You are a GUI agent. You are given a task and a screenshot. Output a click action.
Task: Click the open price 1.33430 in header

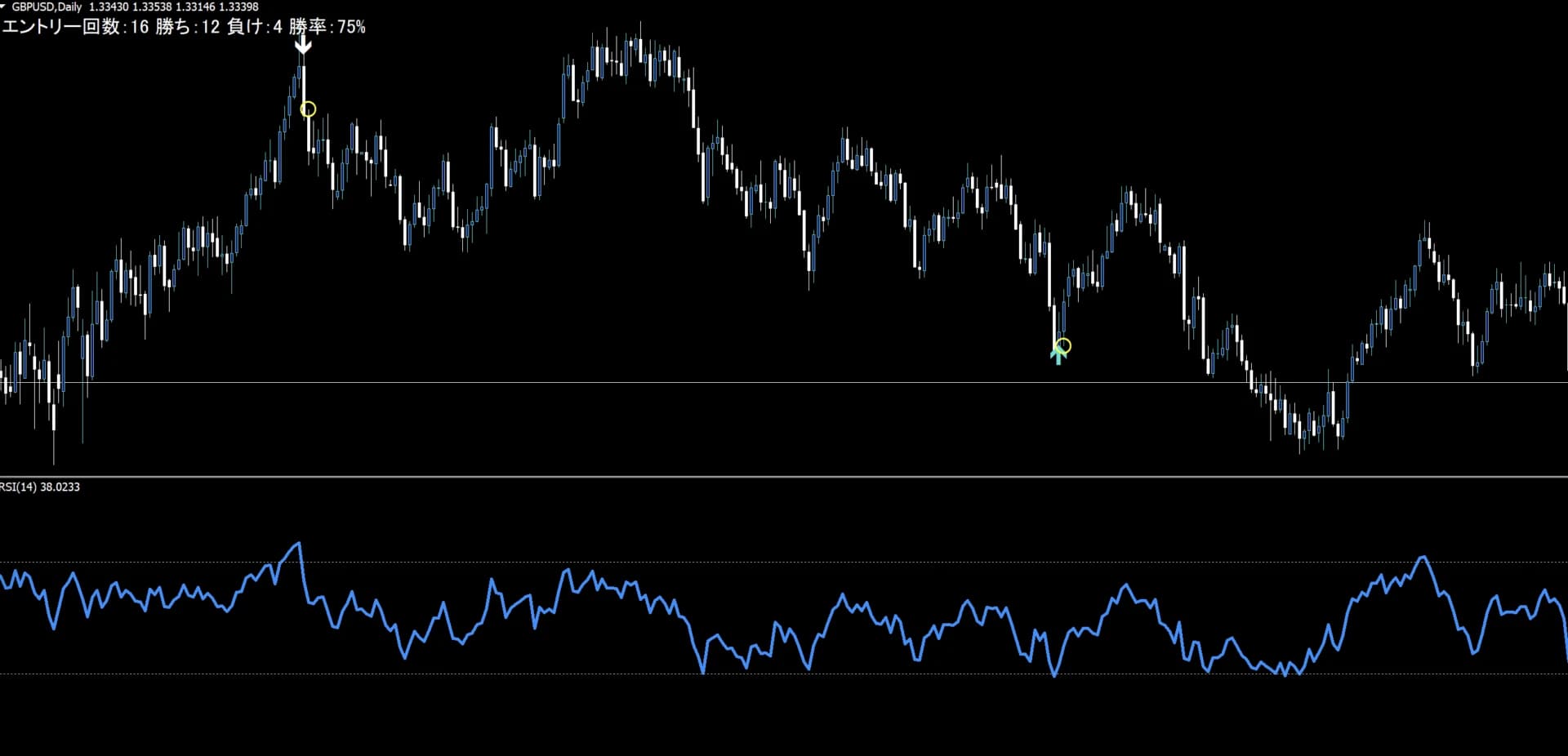[x=109, y=7]
